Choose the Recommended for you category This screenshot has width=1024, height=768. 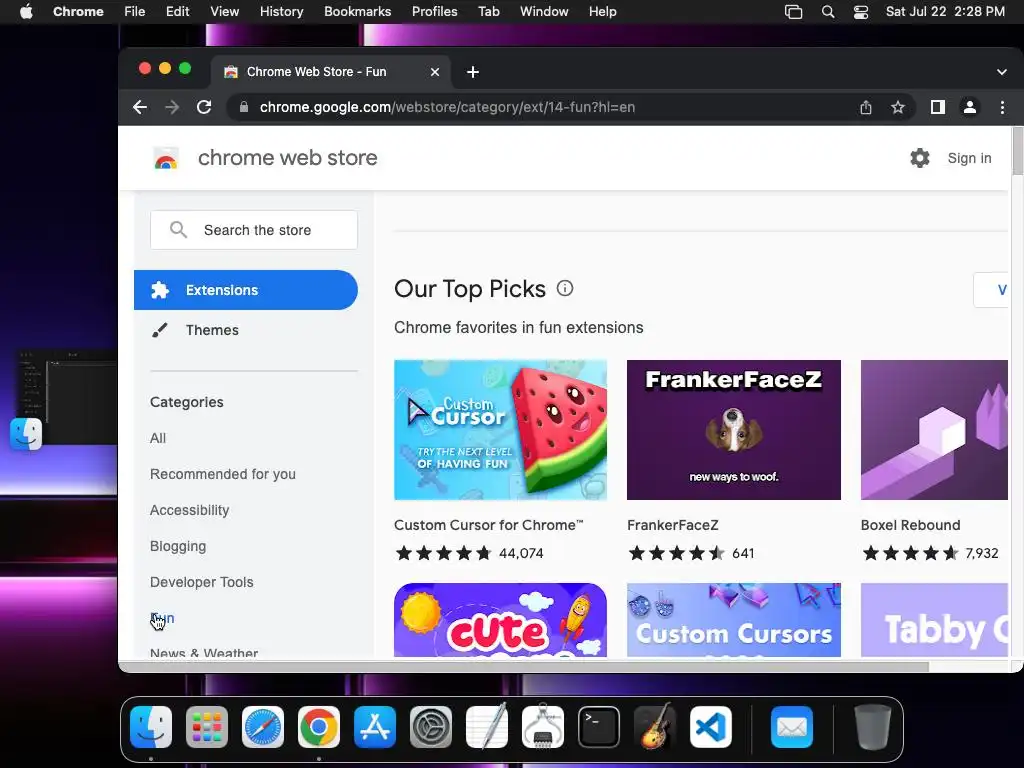(x=223, y=474)
